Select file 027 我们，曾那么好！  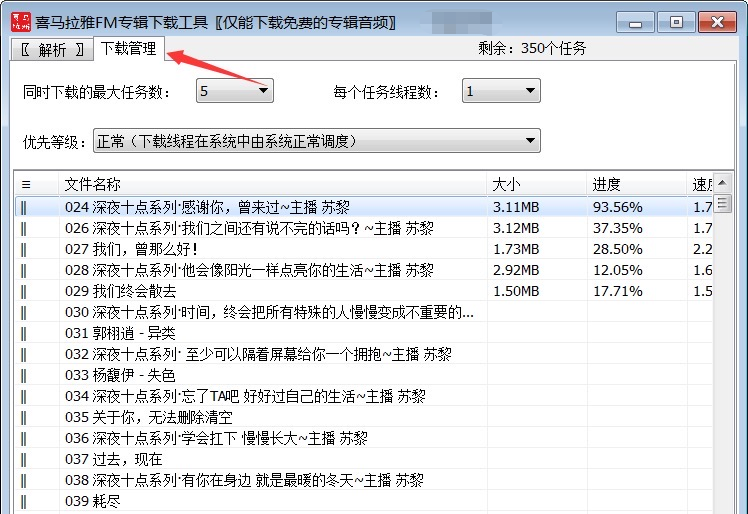pos(132,249)
